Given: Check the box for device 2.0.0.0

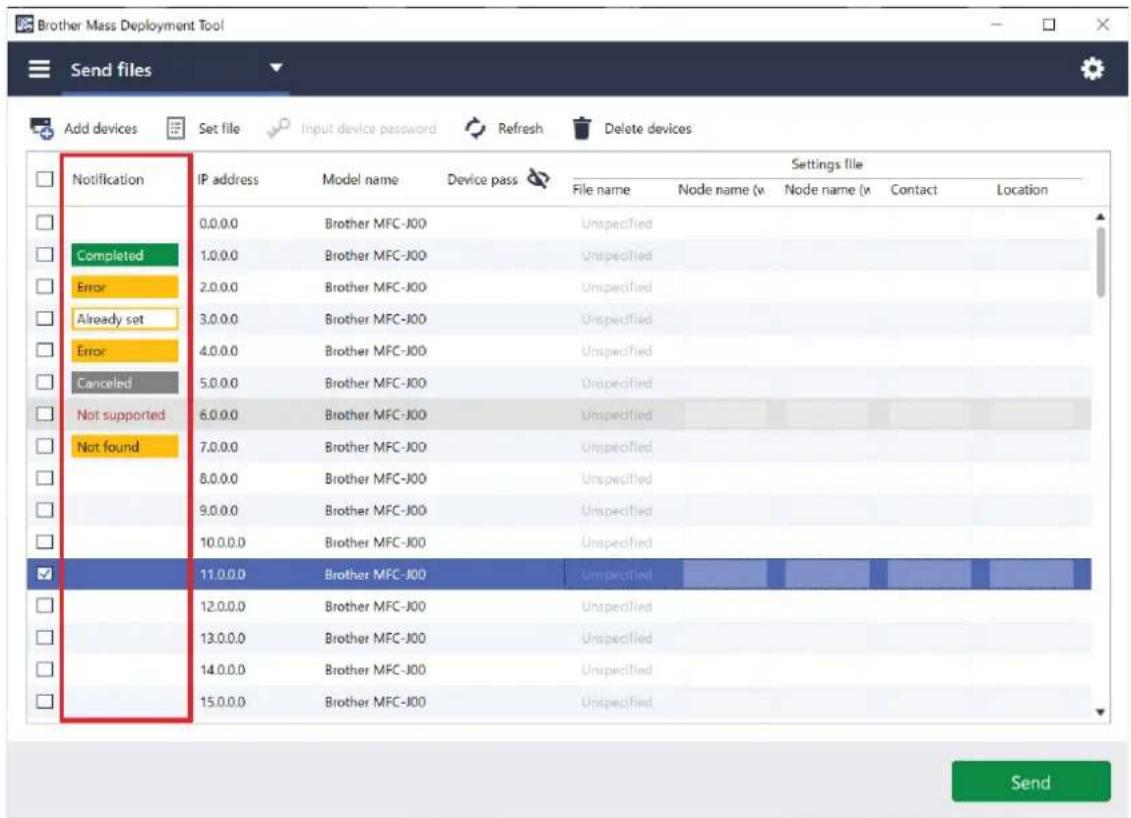Looking at the screenshot, I should click(x=45, y=286).
